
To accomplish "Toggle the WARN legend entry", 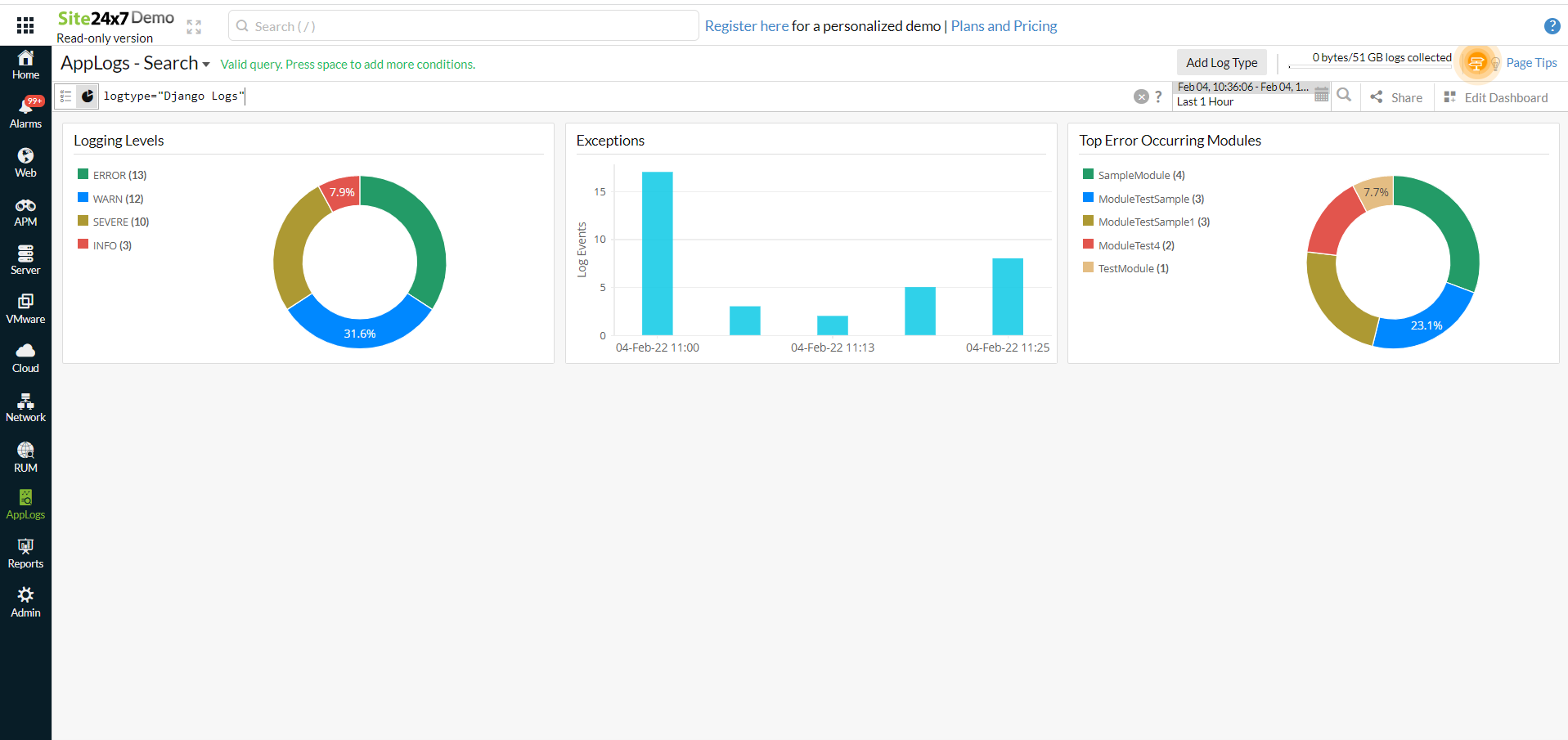I will coord(110,198).
